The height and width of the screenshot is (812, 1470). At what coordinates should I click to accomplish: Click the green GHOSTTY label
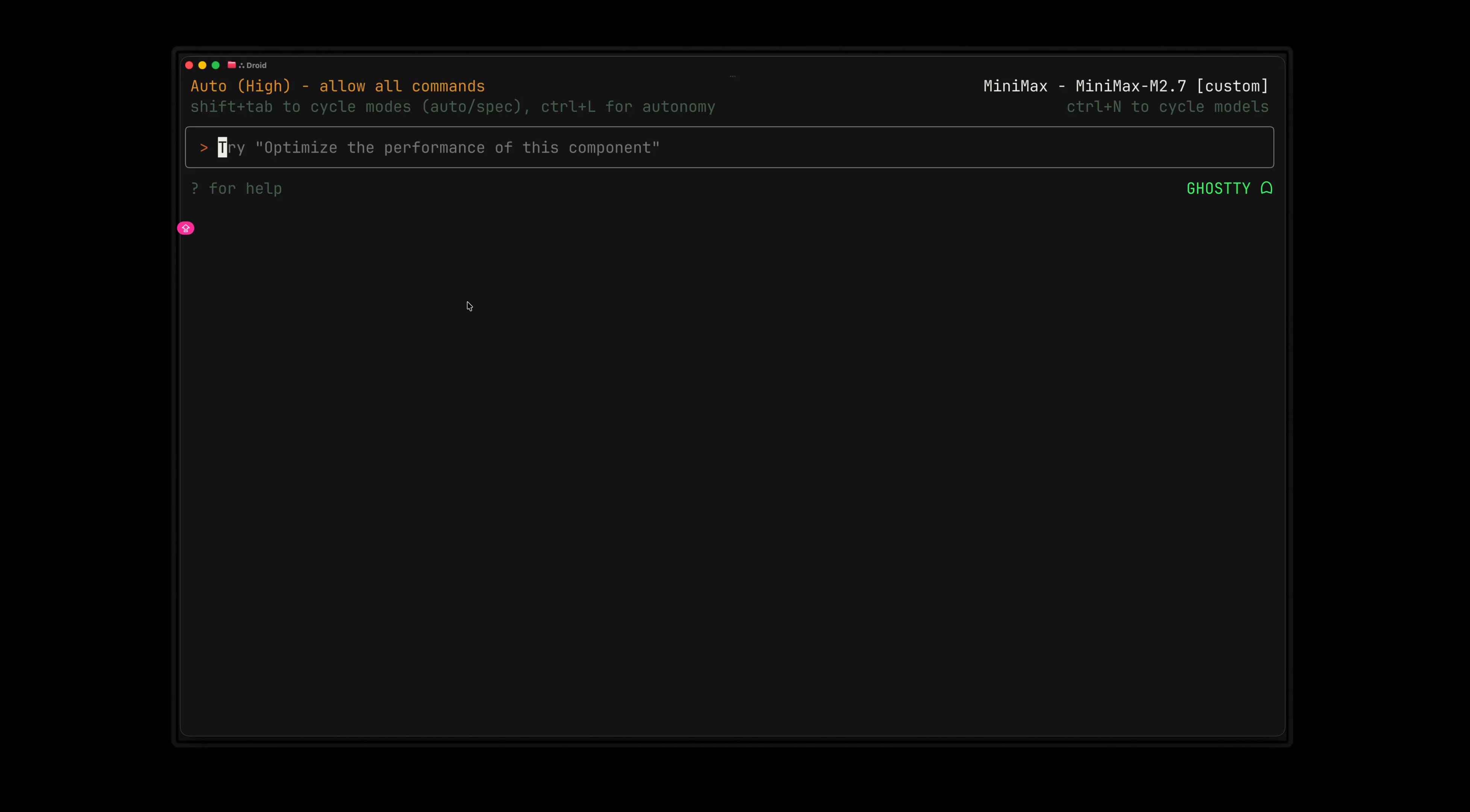click(x=1218, y=188)
